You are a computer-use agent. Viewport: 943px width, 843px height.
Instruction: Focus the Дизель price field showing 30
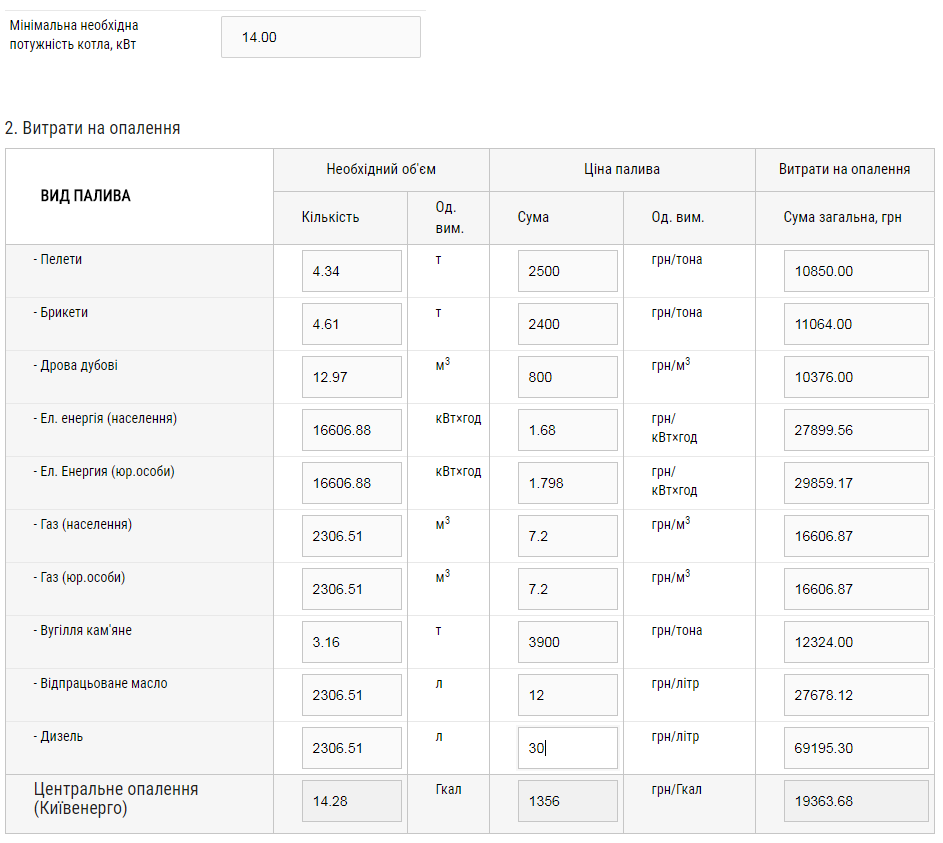click(x=567, y=748)
